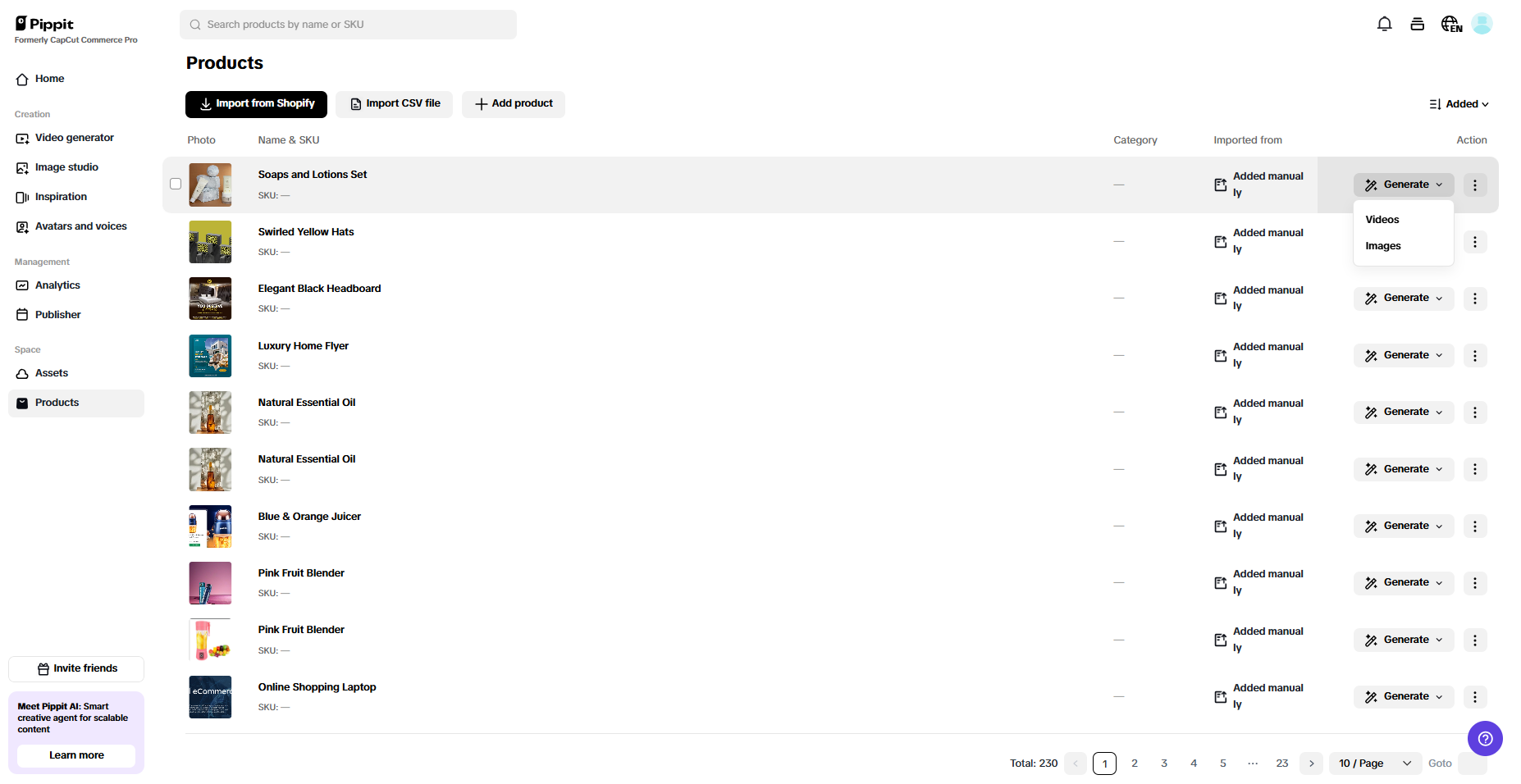Open the Publisher panel

[x=57, y=314]
